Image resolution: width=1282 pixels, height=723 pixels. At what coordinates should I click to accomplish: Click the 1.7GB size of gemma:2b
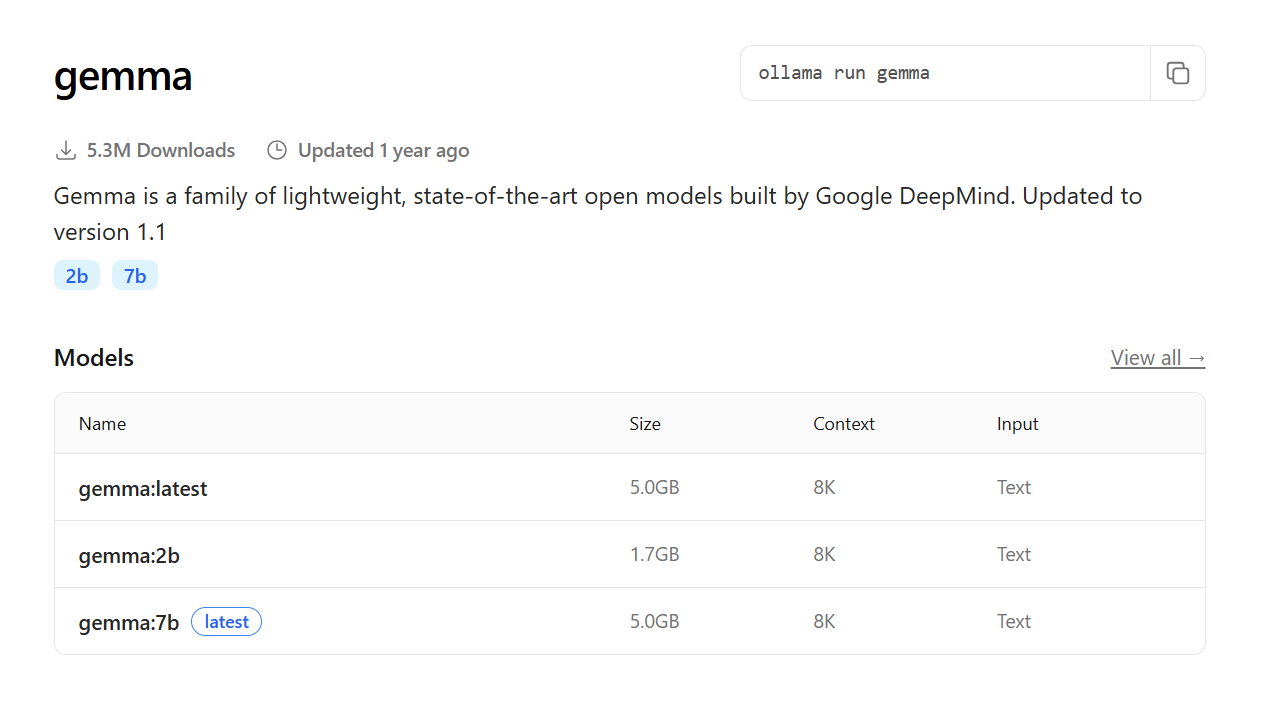pyautogui.click(x=655, y=554)
